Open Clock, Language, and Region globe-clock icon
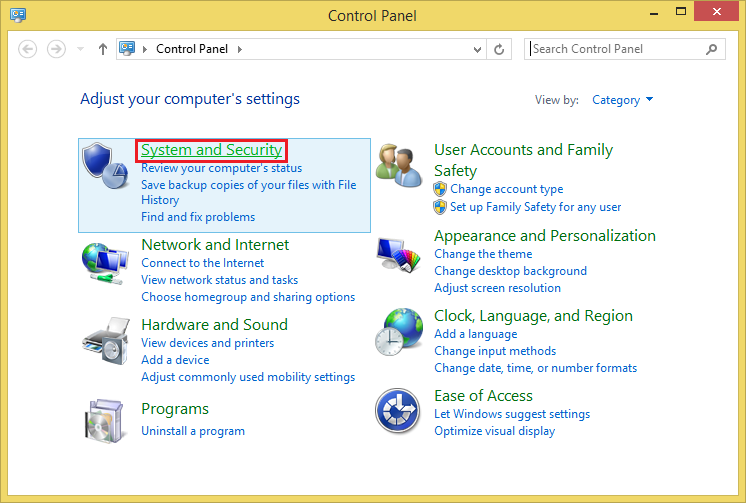 point(398,332)
